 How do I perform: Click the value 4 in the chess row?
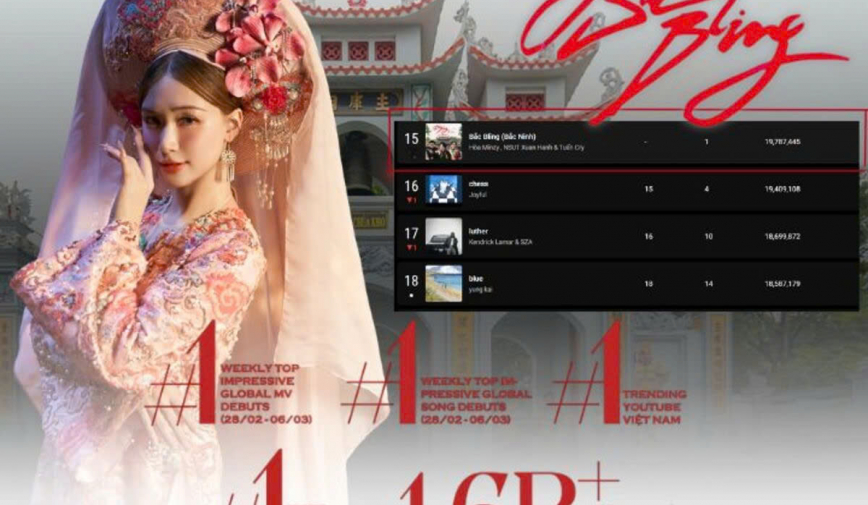[x=707, y=189]
